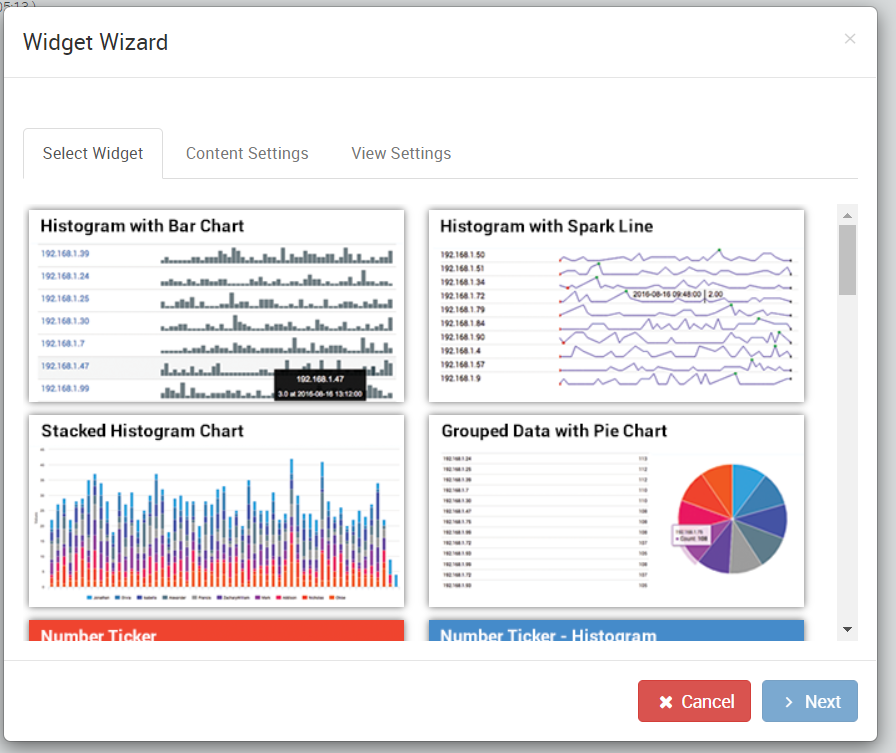
Task: Click 192.168.1.72 in spark line preview
Action: tap(462, 296)
